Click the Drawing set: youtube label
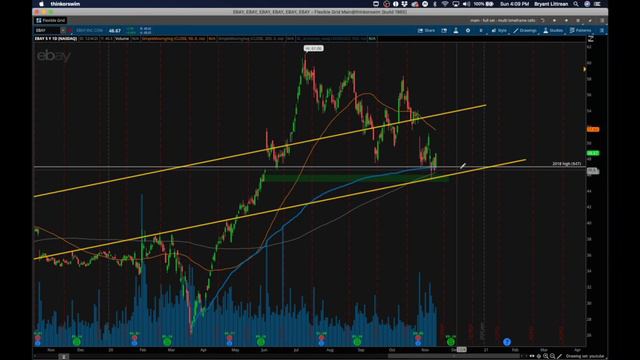Image resolution: width=640 pixels, height=360 pixels. (585, 356)
